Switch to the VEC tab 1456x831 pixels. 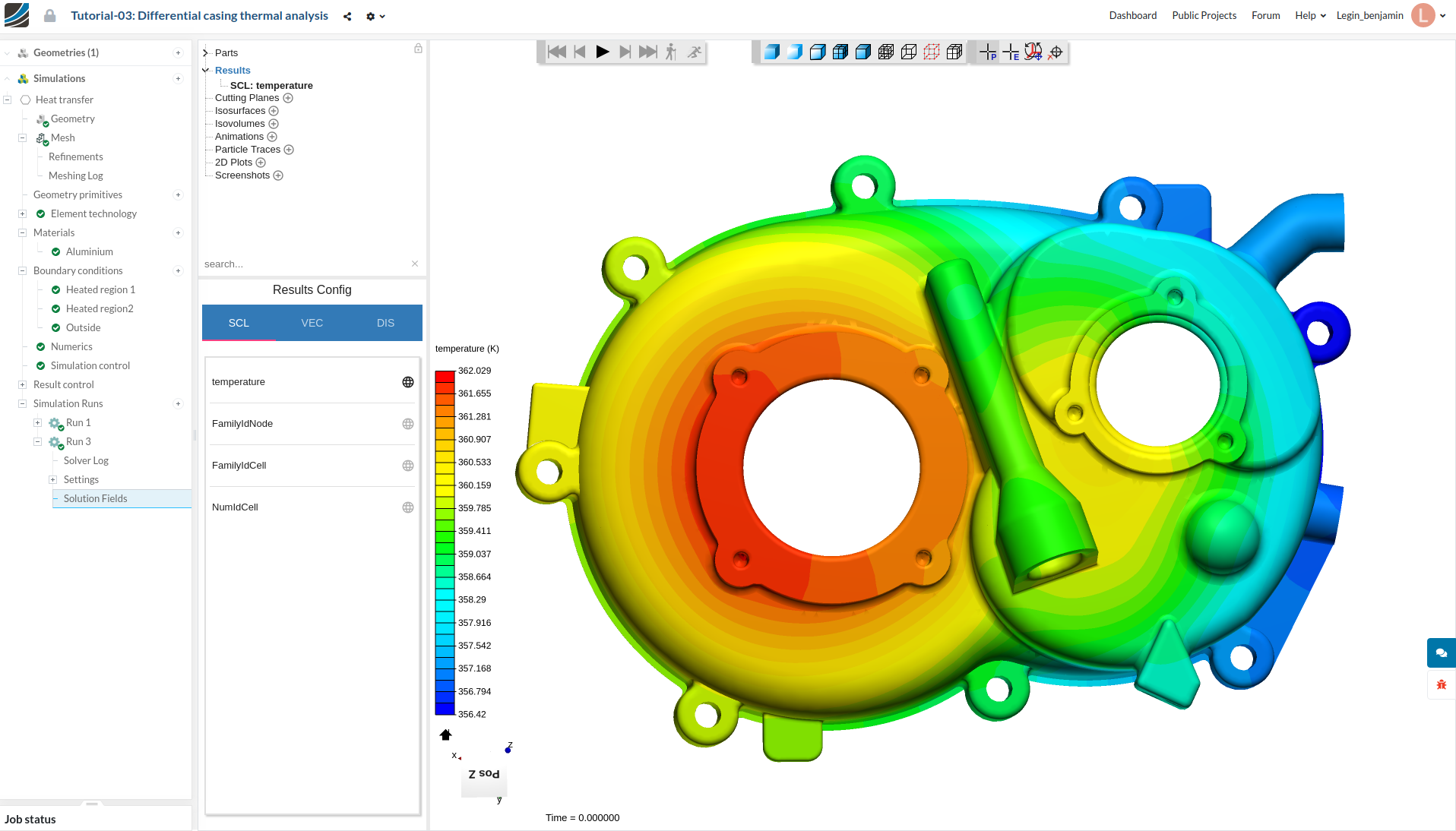pos(312,323)
